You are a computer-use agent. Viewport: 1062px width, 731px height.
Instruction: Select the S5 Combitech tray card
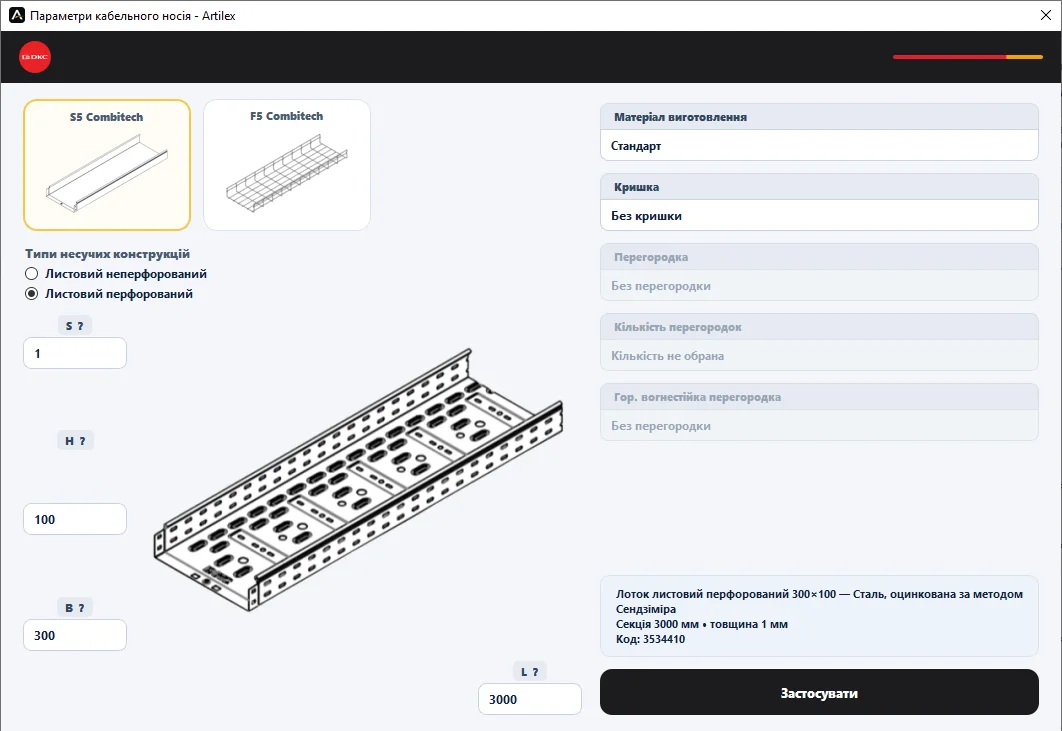[107, 165]
